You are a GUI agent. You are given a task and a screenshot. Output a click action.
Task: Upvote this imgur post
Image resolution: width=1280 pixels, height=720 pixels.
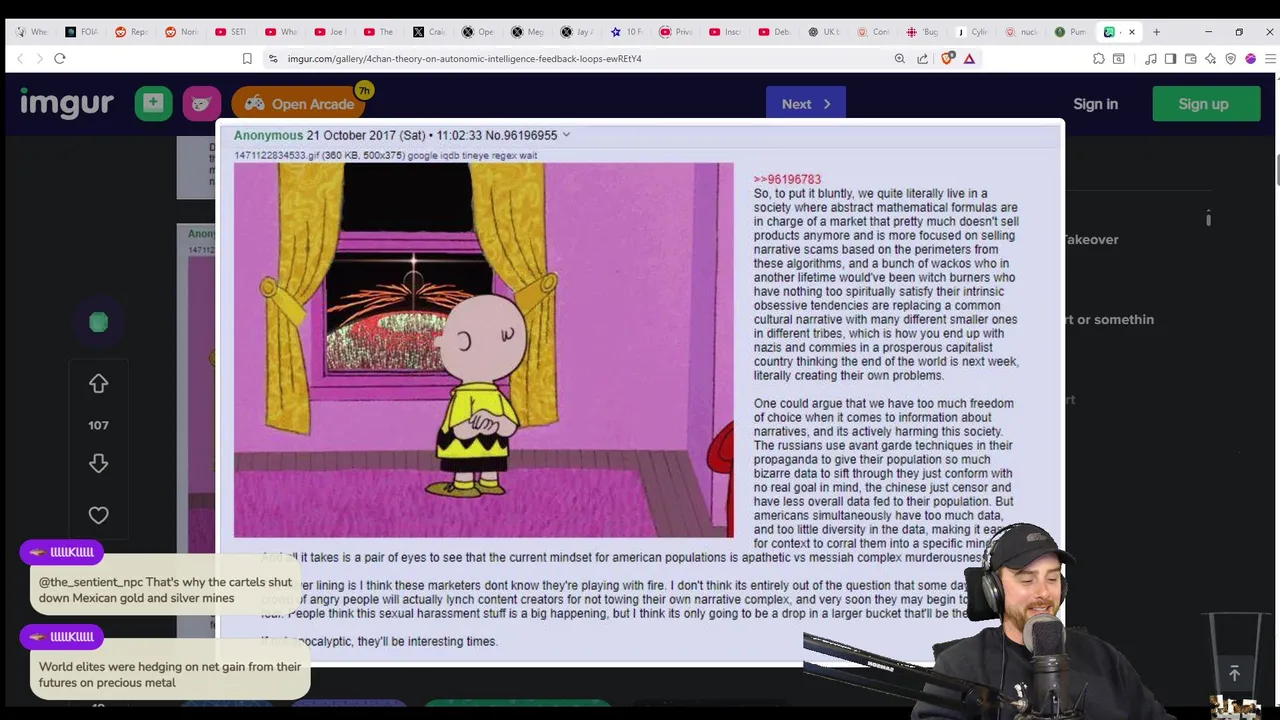pos(98,384)
